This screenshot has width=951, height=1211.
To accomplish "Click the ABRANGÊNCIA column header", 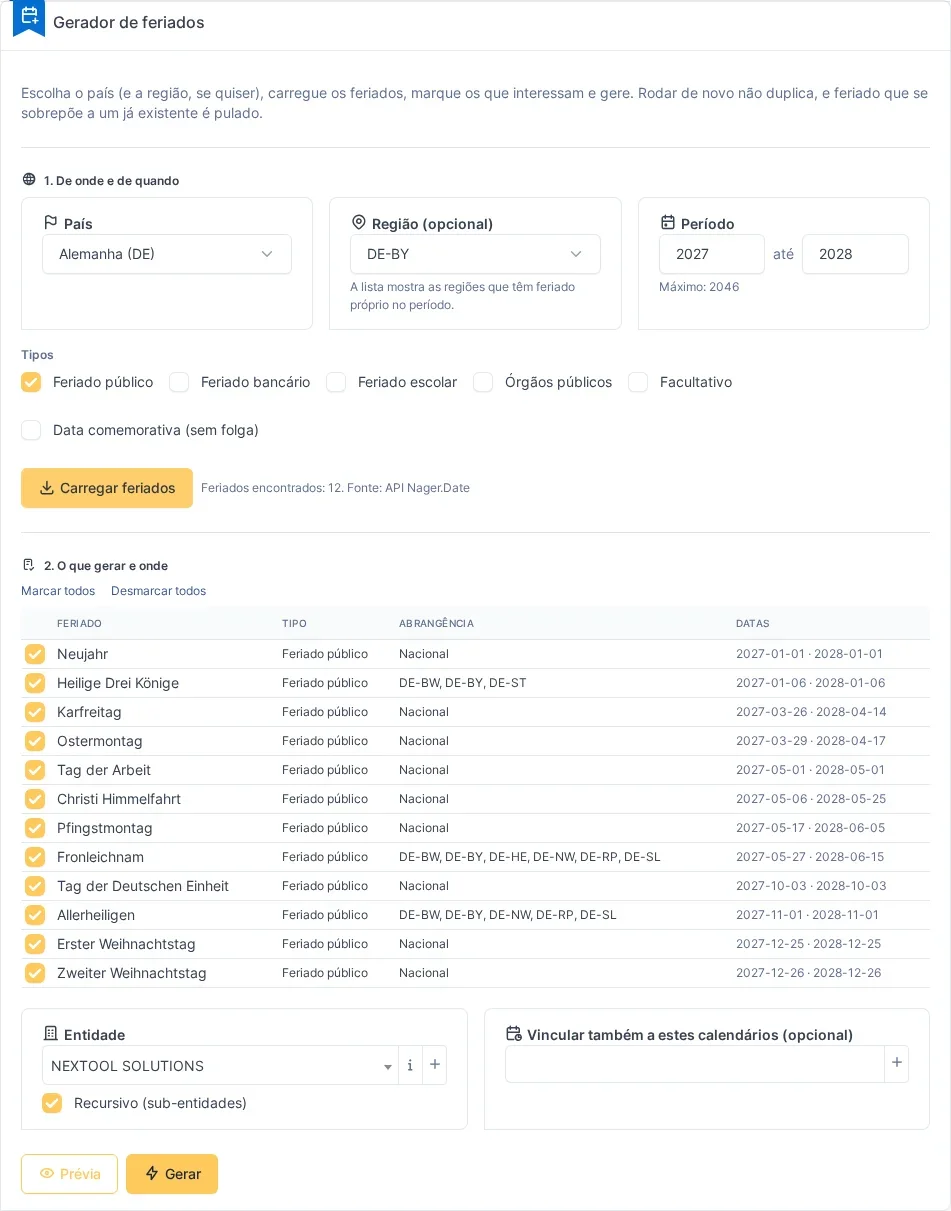I will [x=436, y=623].
